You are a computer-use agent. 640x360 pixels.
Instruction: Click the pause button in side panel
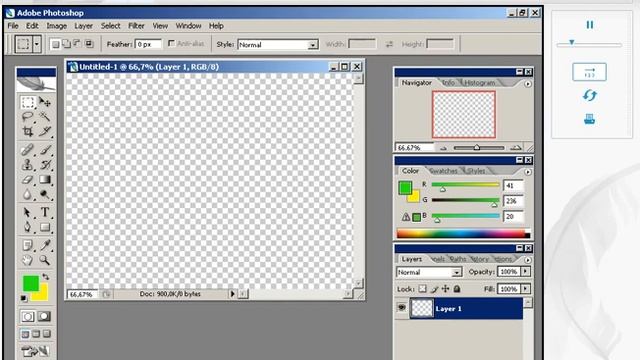590,25
